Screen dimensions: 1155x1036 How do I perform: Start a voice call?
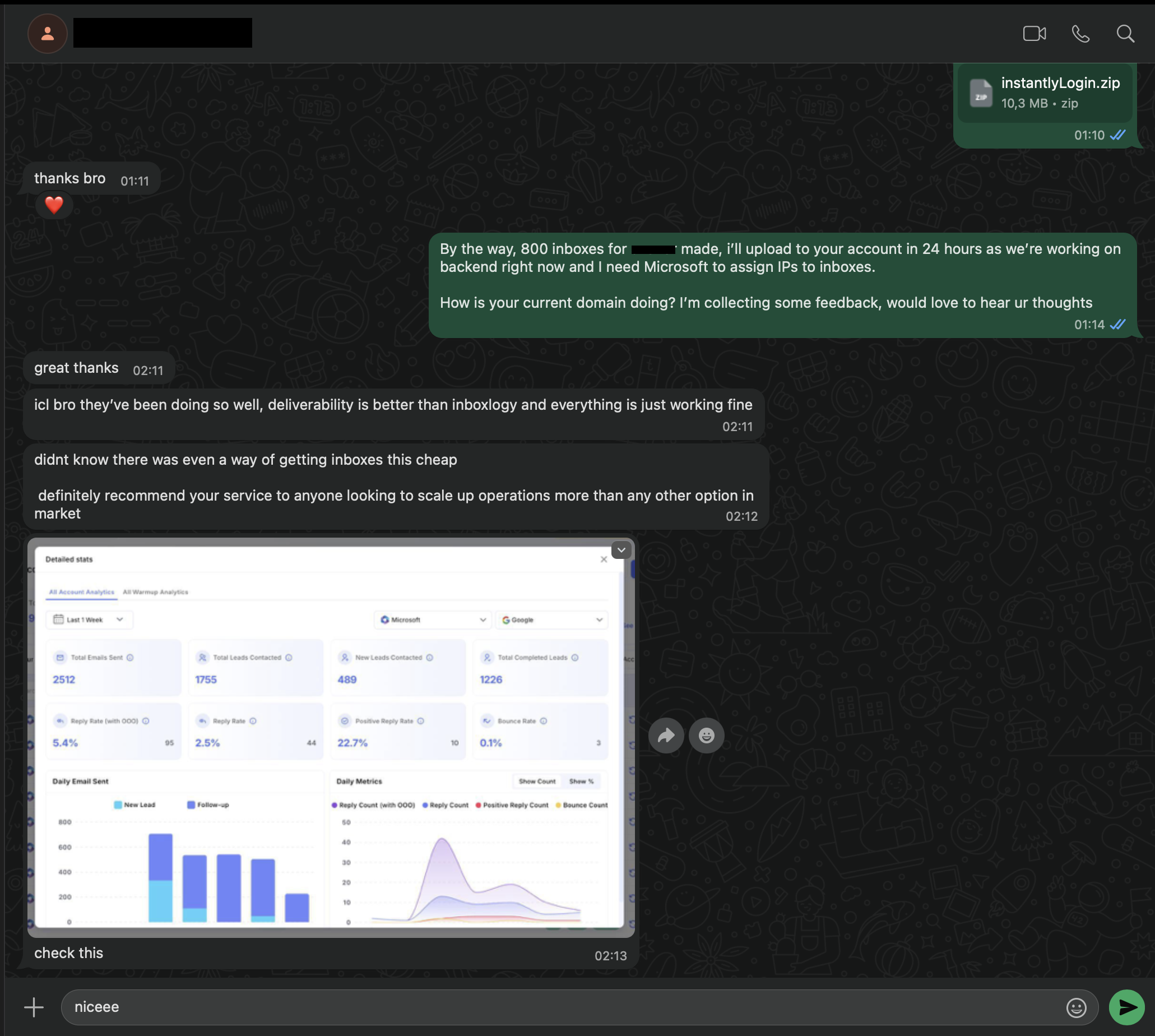coord(1080,34)
